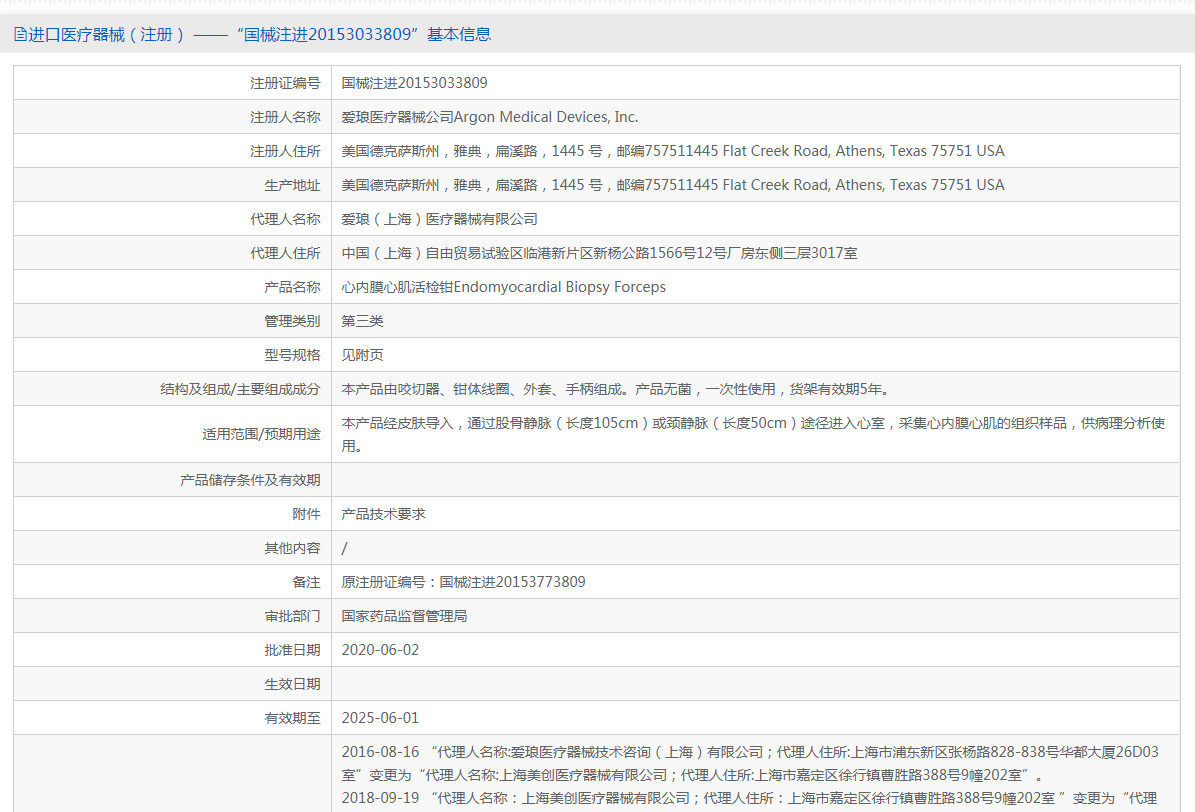Select approval department 国家药品监督管理局
1195x812 pixels.
[x=404, y=616]
